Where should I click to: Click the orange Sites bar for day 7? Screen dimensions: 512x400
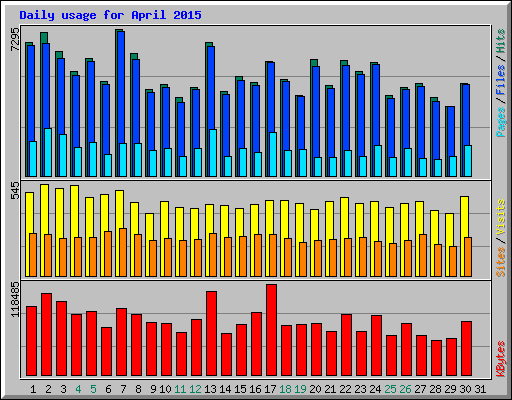pos(123,252)
